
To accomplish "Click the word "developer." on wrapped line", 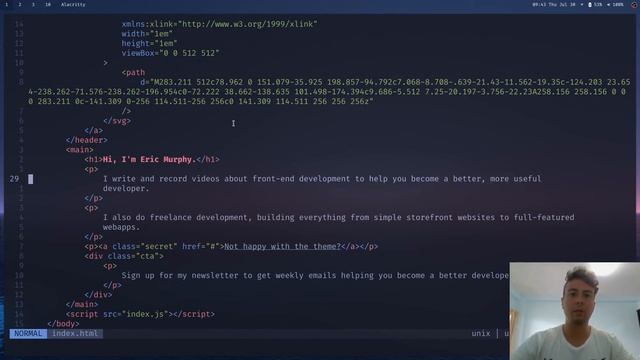I will [126, 189].
